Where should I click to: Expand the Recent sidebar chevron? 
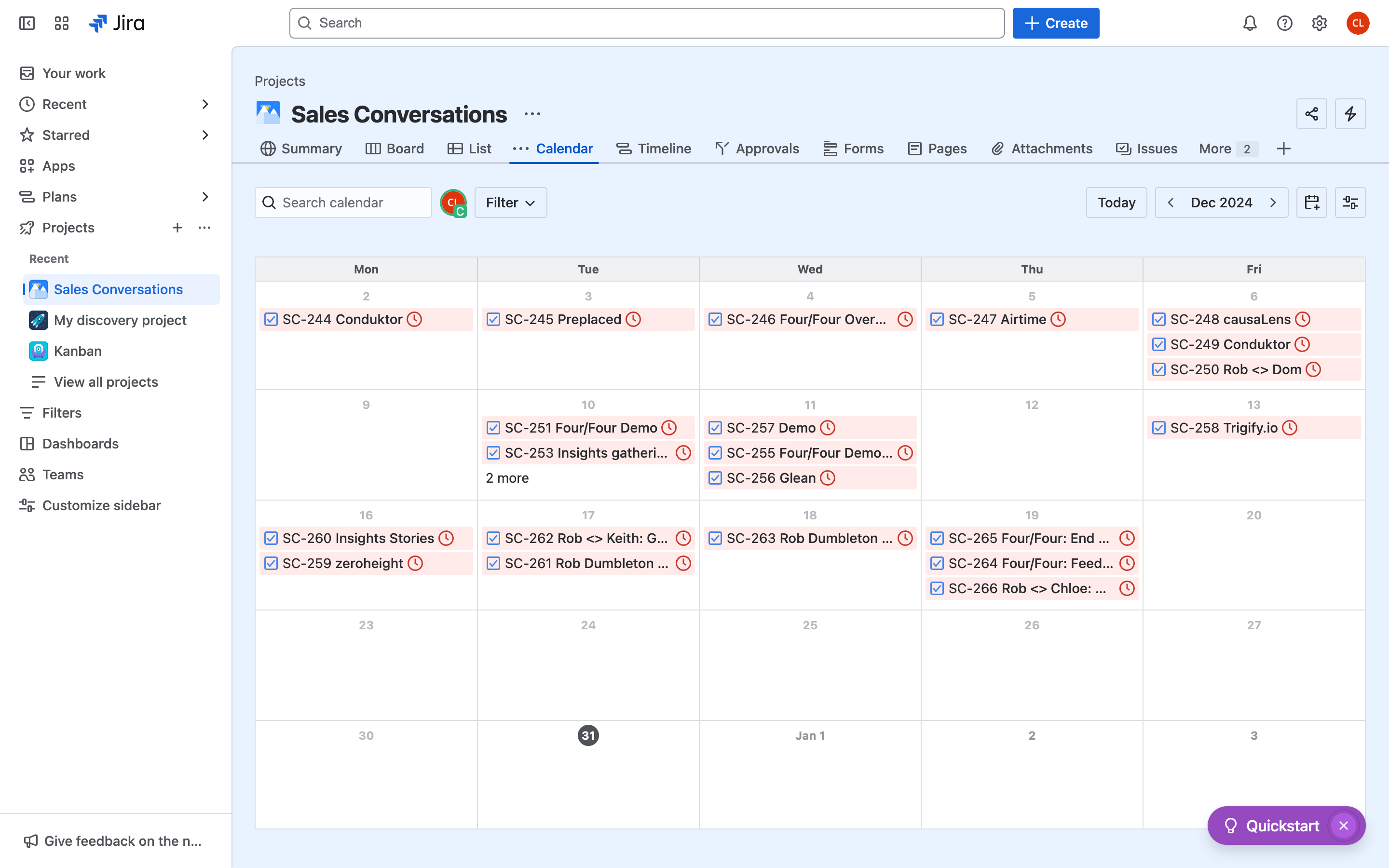click(x=205, y=105)
